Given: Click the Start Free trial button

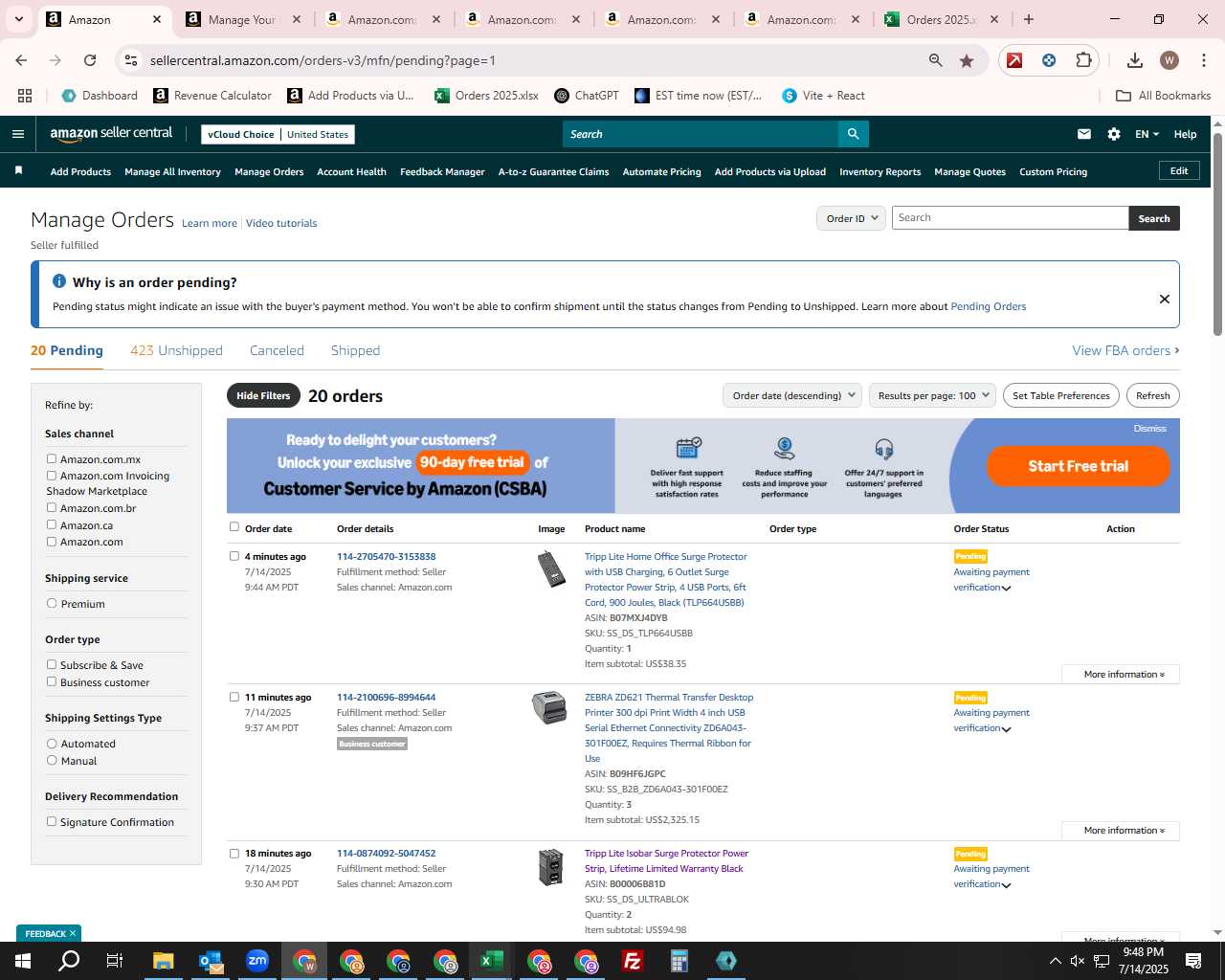Looking at the screenshot, I should (x=1078, y=466).
